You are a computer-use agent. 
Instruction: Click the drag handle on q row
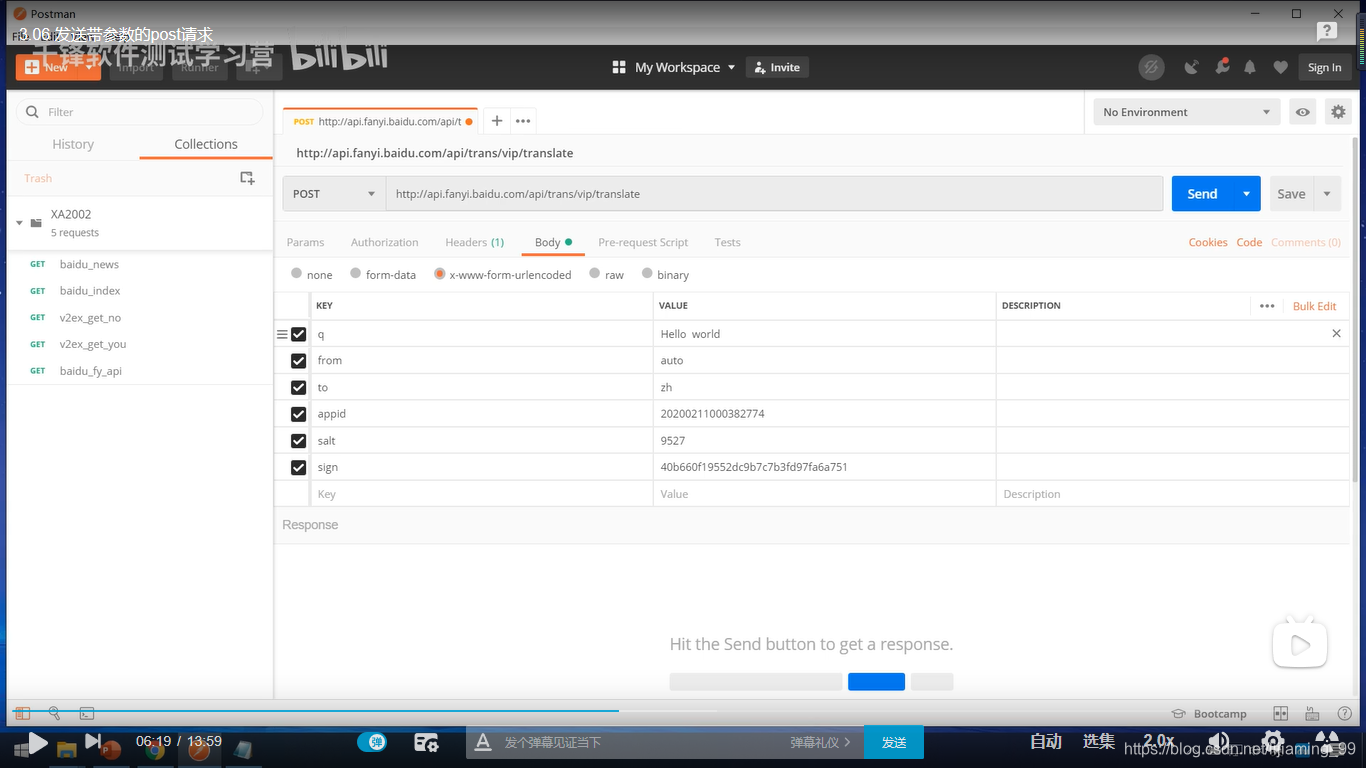point(282,334)
